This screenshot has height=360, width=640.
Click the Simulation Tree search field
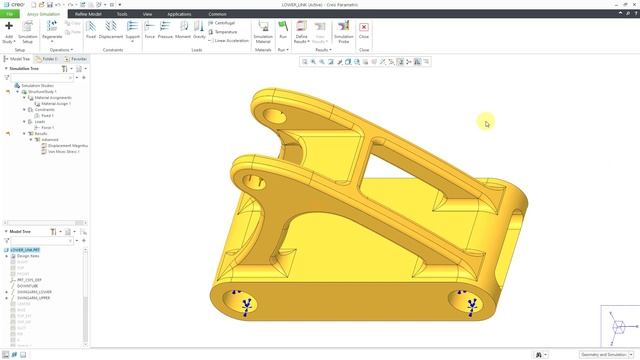point(42,77)
